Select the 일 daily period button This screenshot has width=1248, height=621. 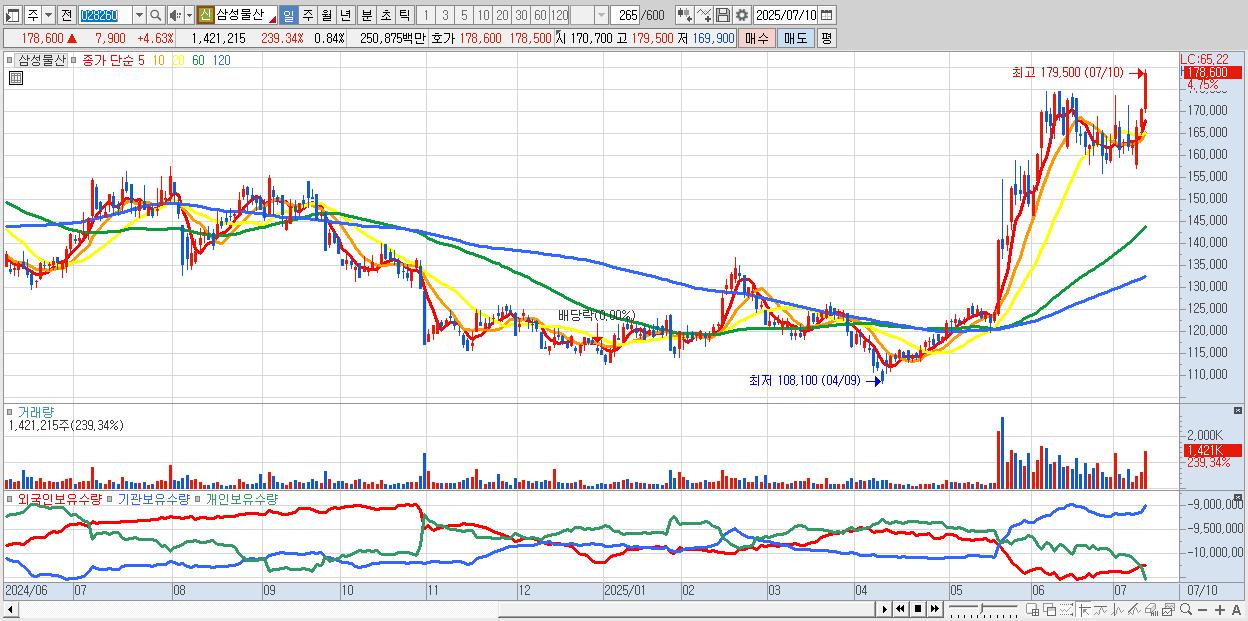tap(288, 15)
